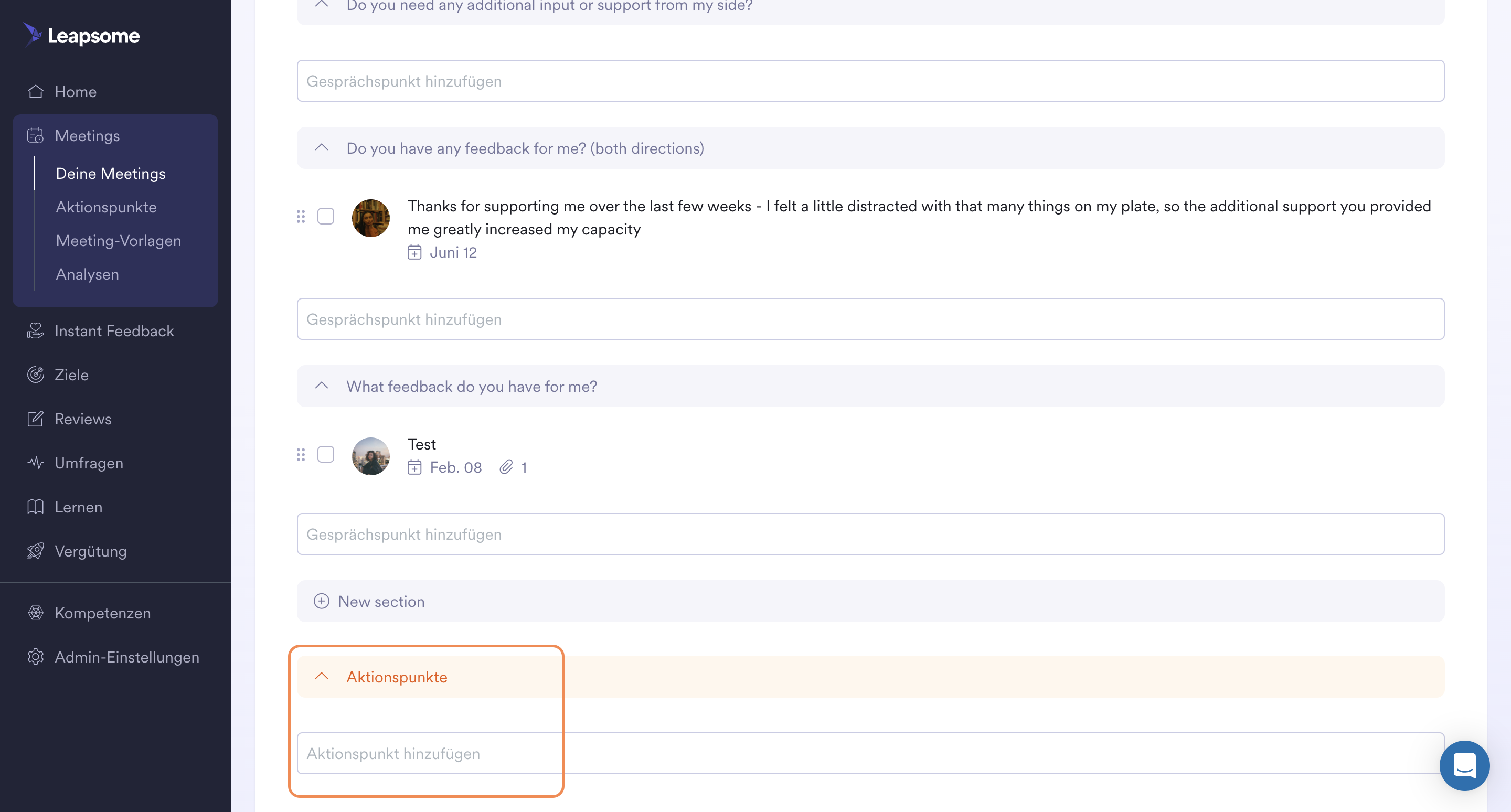Screen dimensions: 1511x812
Task: Collapse the Aktionspunkte section
Action: (x=322, y=676)
